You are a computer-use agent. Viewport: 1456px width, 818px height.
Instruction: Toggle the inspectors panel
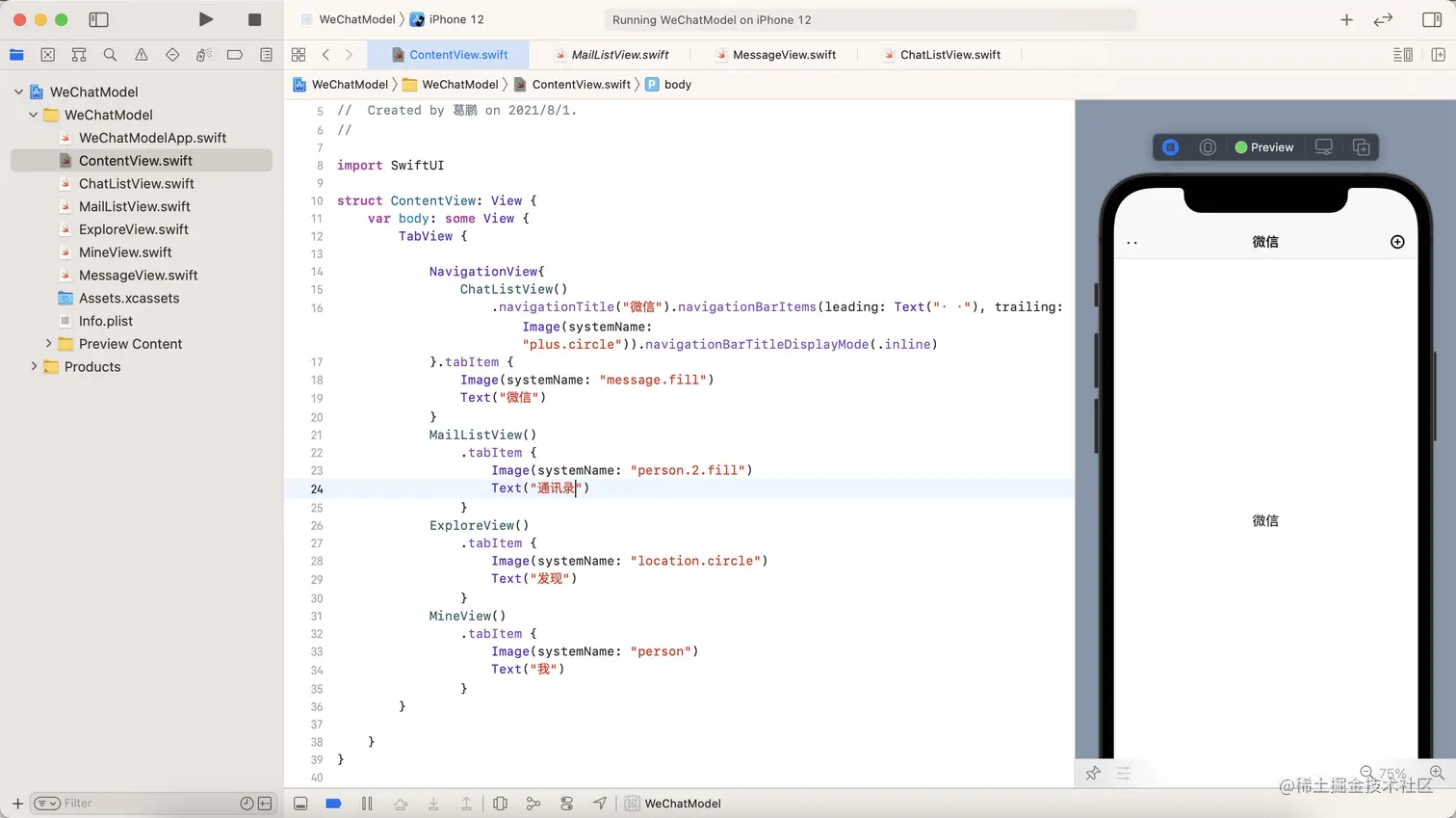pos(1432,19)
